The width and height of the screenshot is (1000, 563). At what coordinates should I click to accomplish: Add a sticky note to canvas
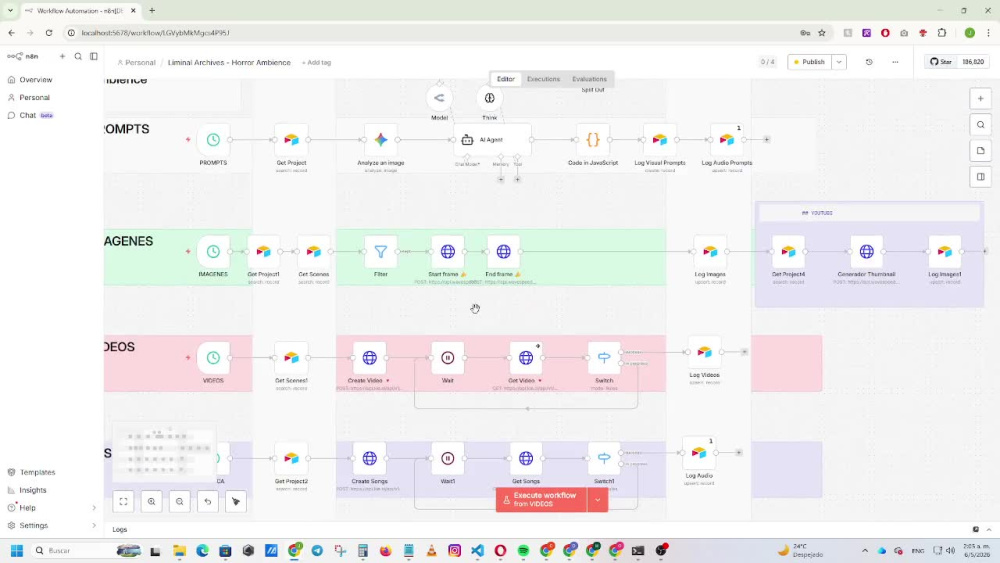point(980,151)
